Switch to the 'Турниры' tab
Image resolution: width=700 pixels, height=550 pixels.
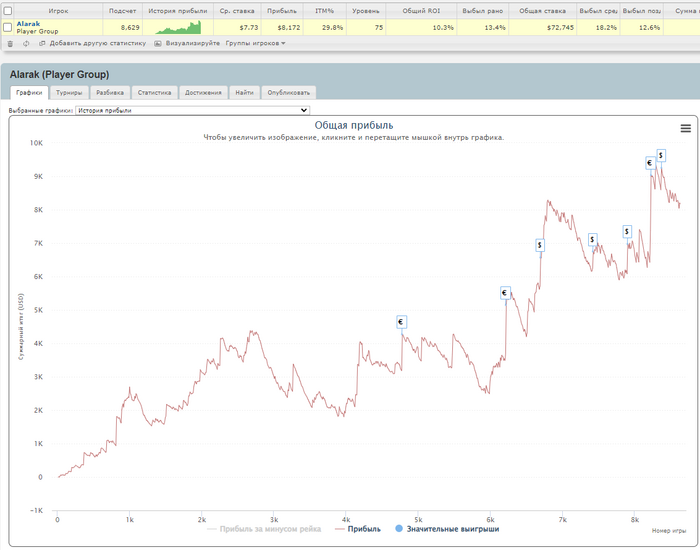(69, 92)
